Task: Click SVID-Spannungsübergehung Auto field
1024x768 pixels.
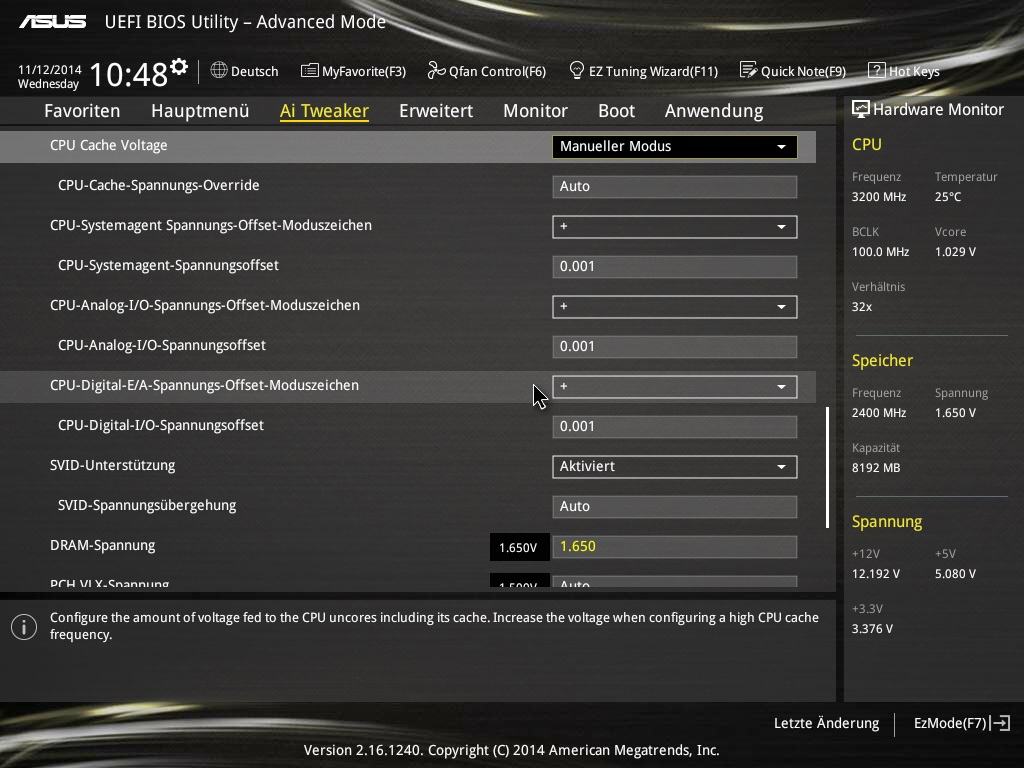Action: click(x=675, y=506)
